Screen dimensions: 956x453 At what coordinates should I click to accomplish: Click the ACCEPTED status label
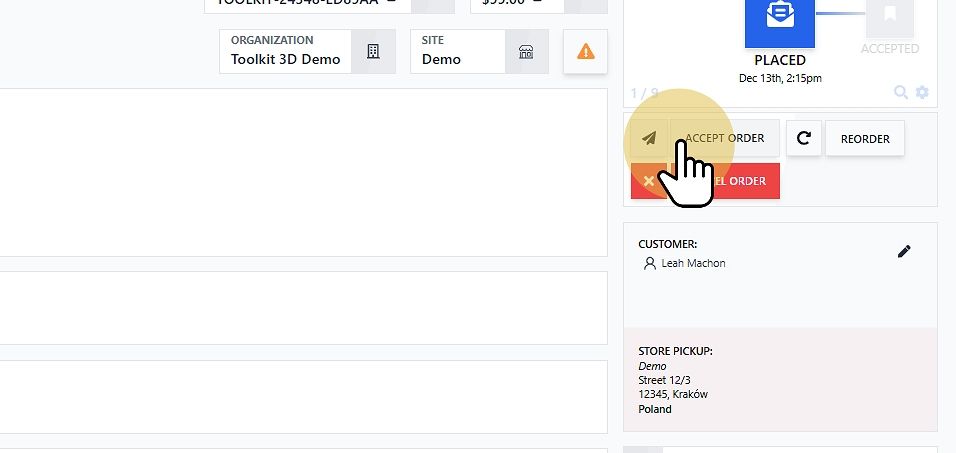click(890, 48)
